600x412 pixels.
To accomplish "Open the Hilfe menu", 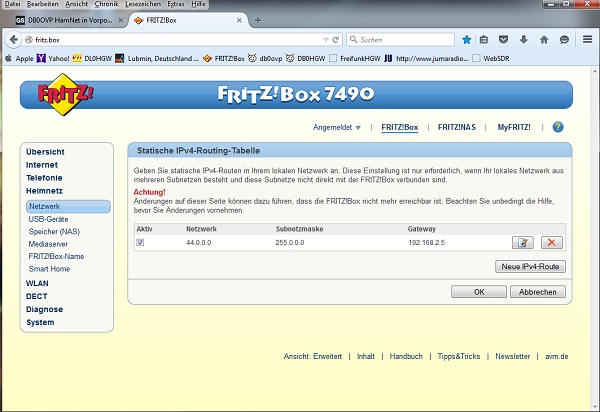I will [198, 4].
